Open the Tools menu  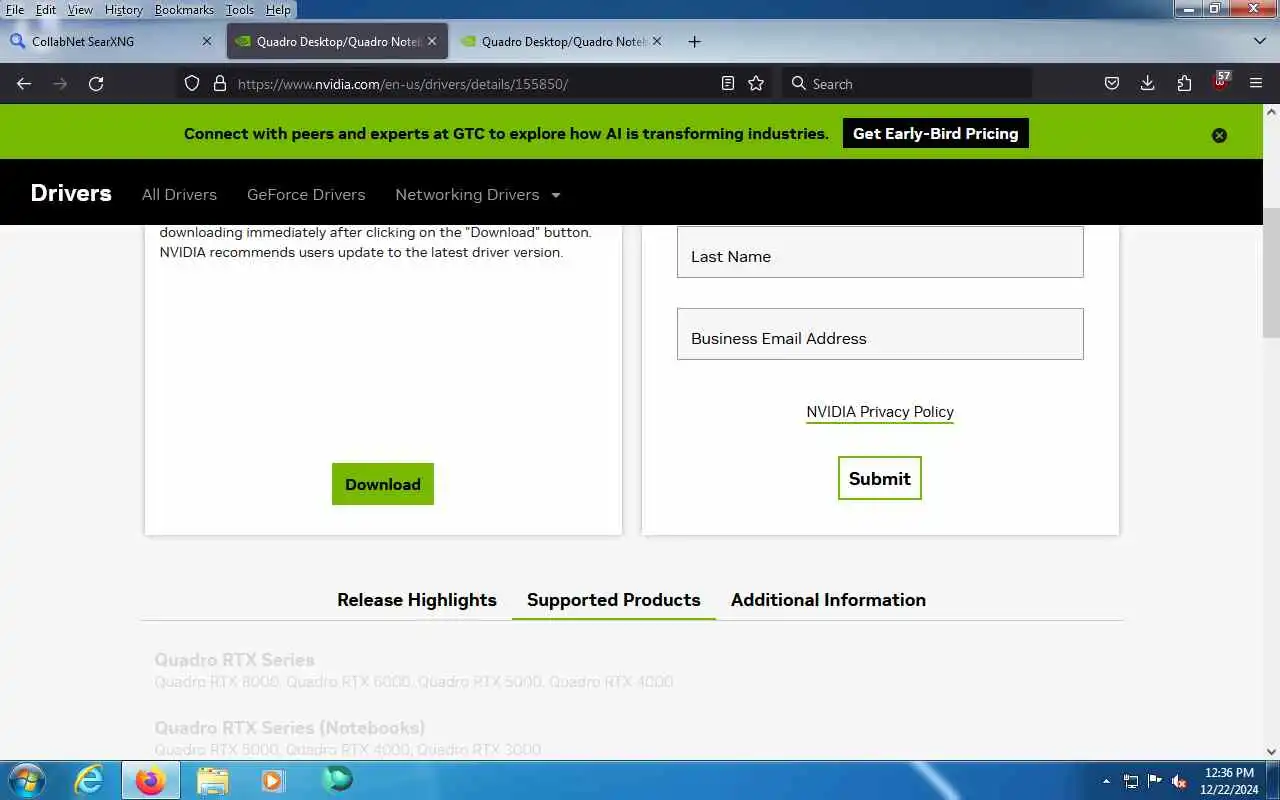click(x=240, y=10)
